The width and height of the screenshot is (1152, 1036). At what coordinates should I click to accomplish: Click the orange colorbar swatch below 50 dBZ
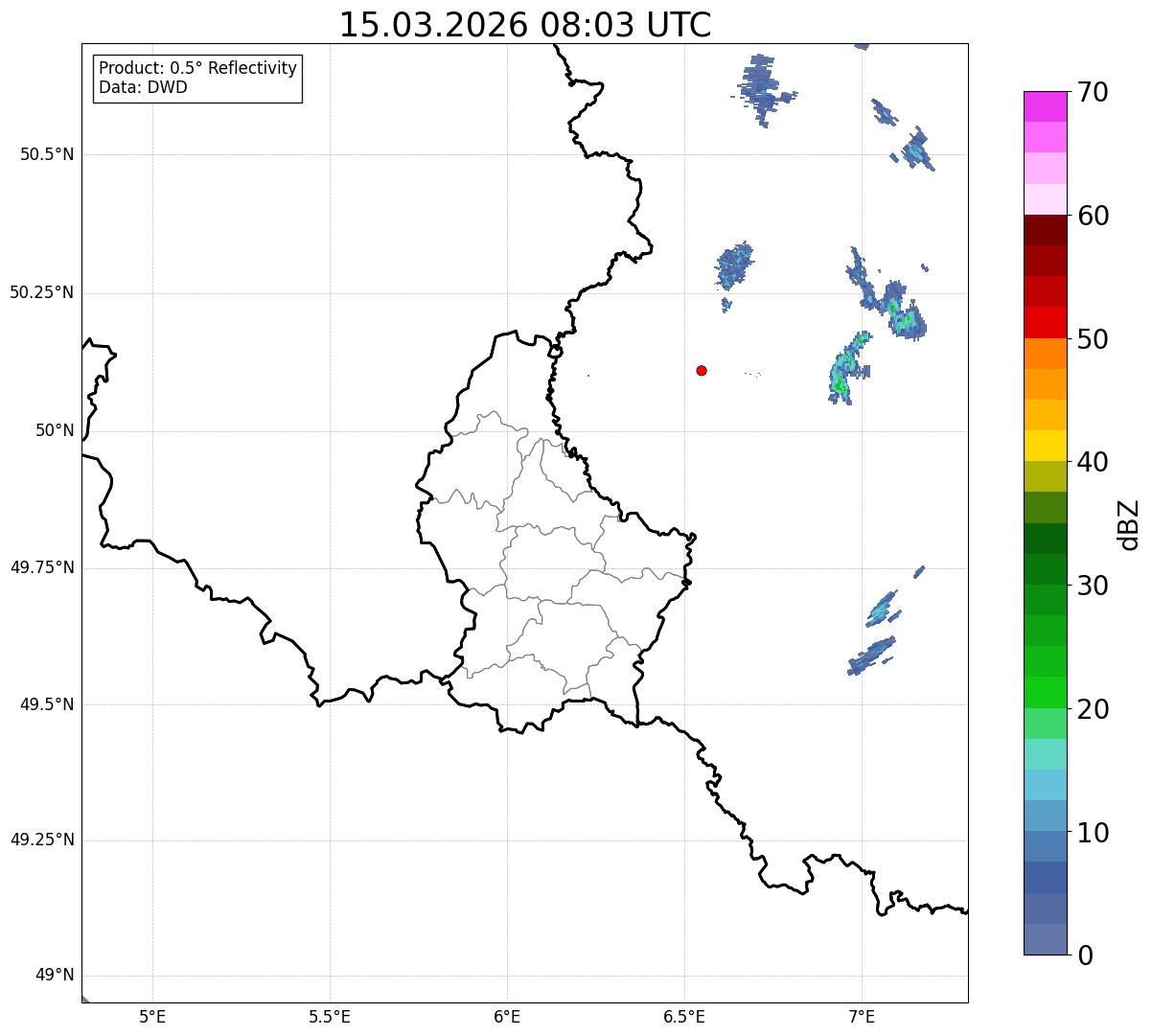point(1045,353)
